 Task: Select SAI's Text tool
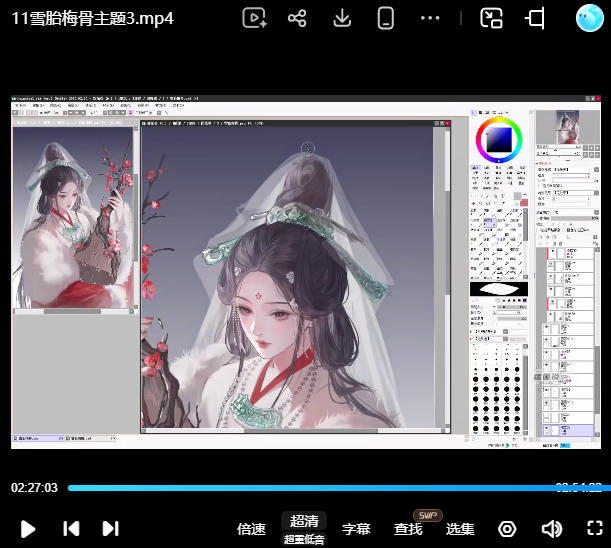pos(502,196)
